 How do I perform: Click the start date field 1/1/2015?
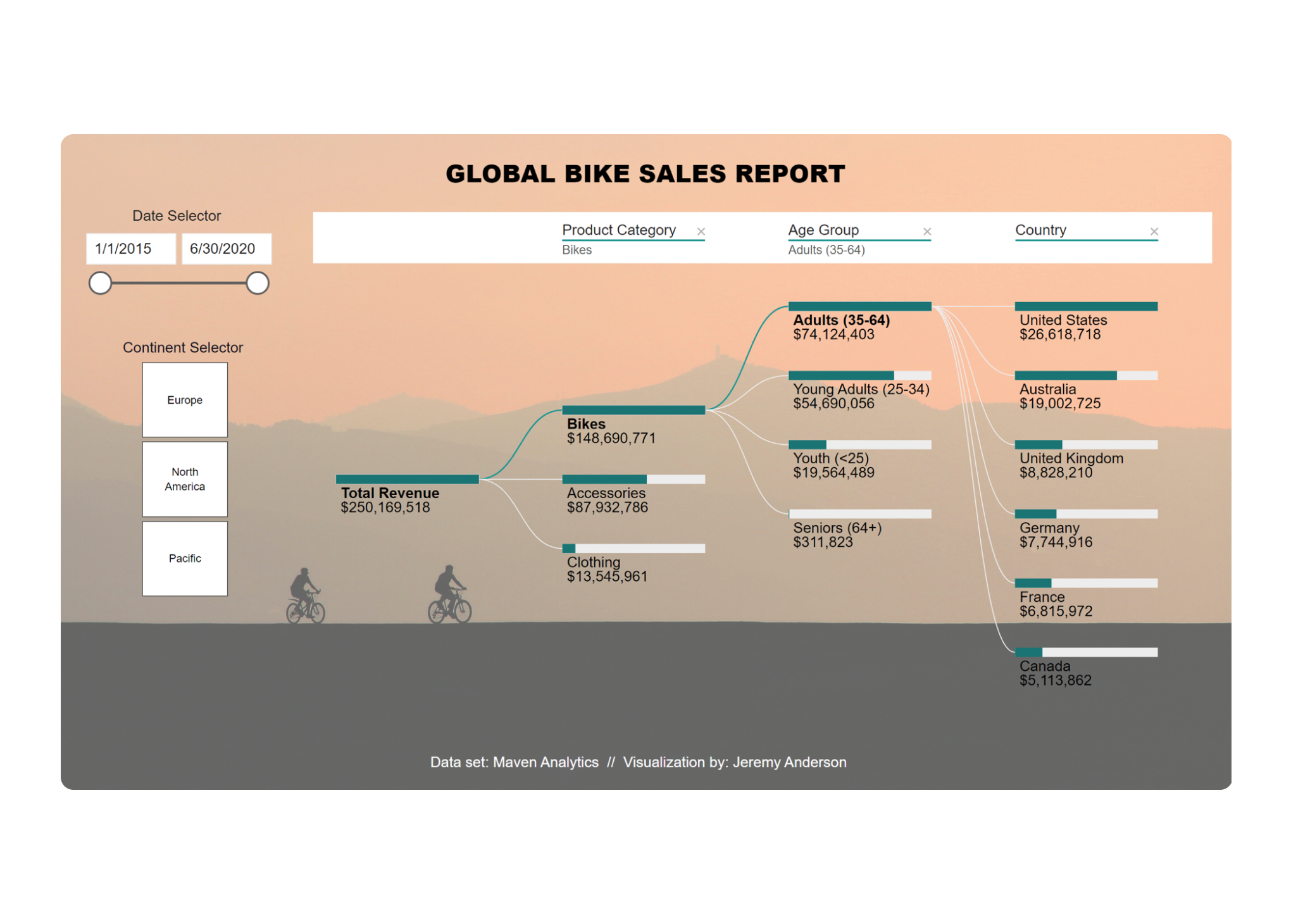130,249
